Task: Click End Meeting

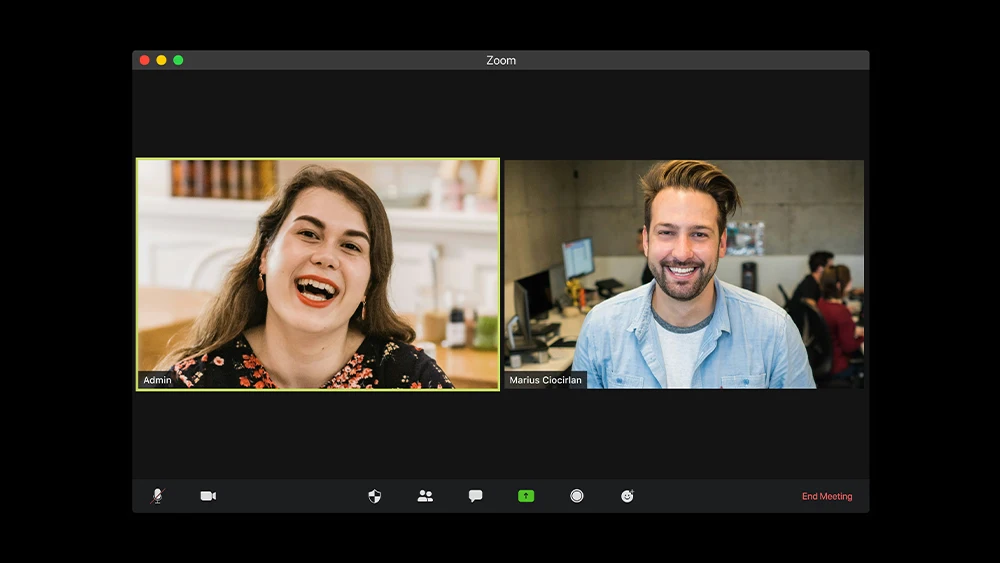Action: coord(827,496)
